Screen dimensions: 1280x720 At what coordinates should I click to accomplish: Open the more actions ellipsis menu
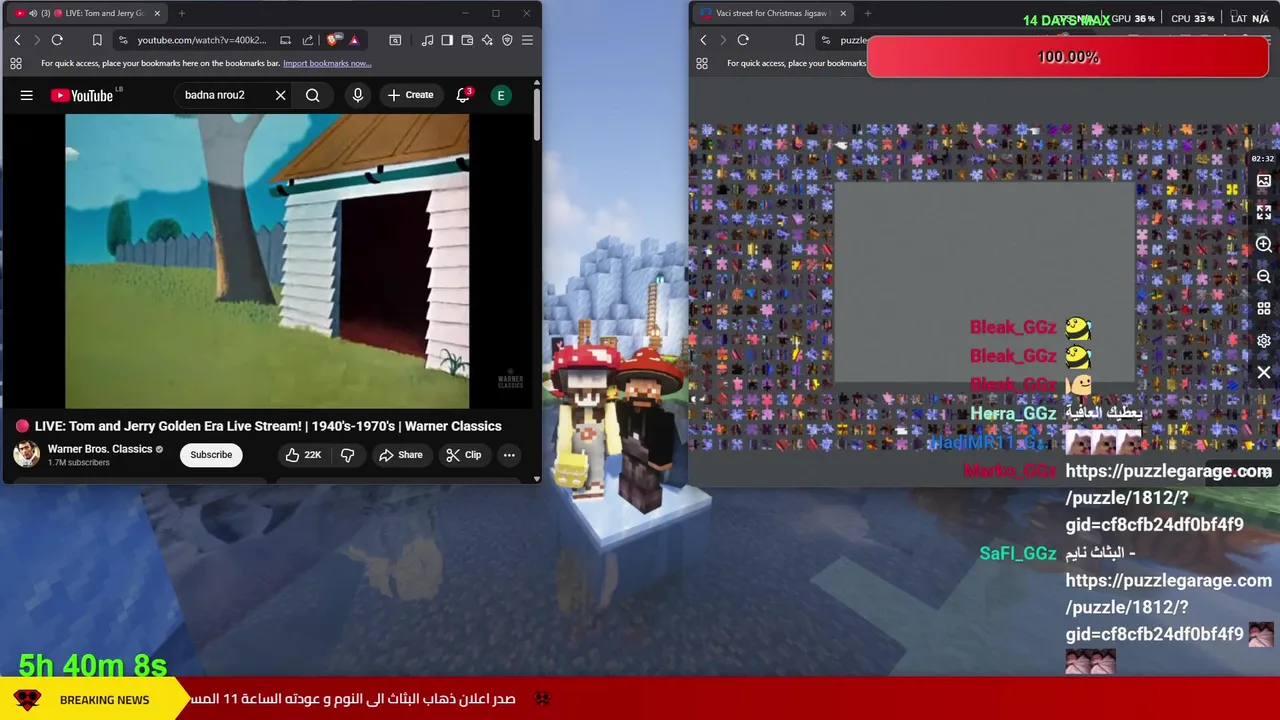pos(509,455)
